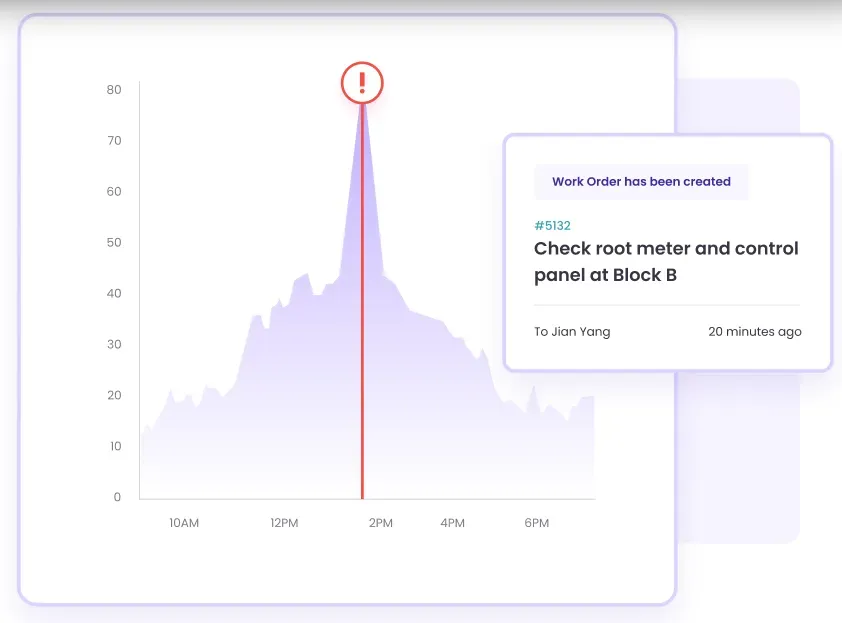Select the 50 y-axis label
The height and width of the screenshot is (623, 842).
(x=114, y=243)
